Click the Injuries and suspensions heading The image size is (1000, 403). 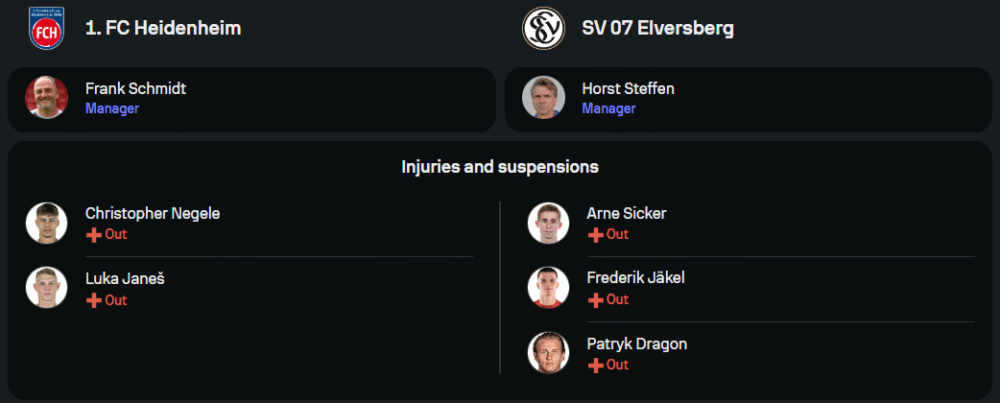[500, 166]
